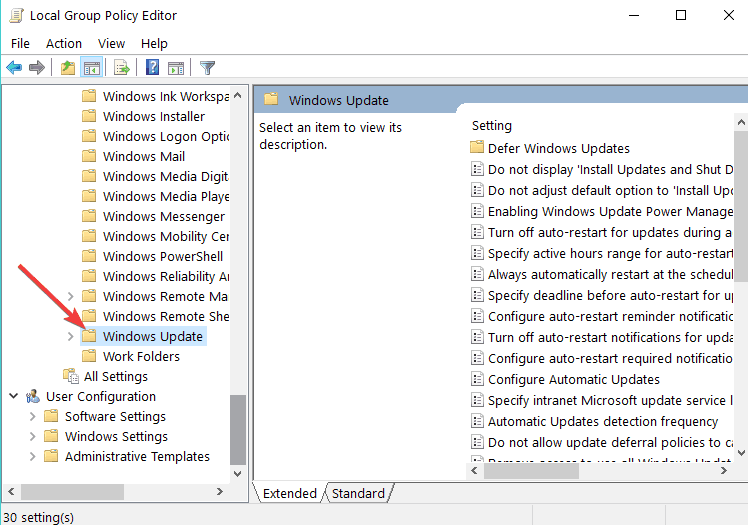The image size is (748, 525).
Task: Open Help via the question mark icon
Action: tap(152, 67)
